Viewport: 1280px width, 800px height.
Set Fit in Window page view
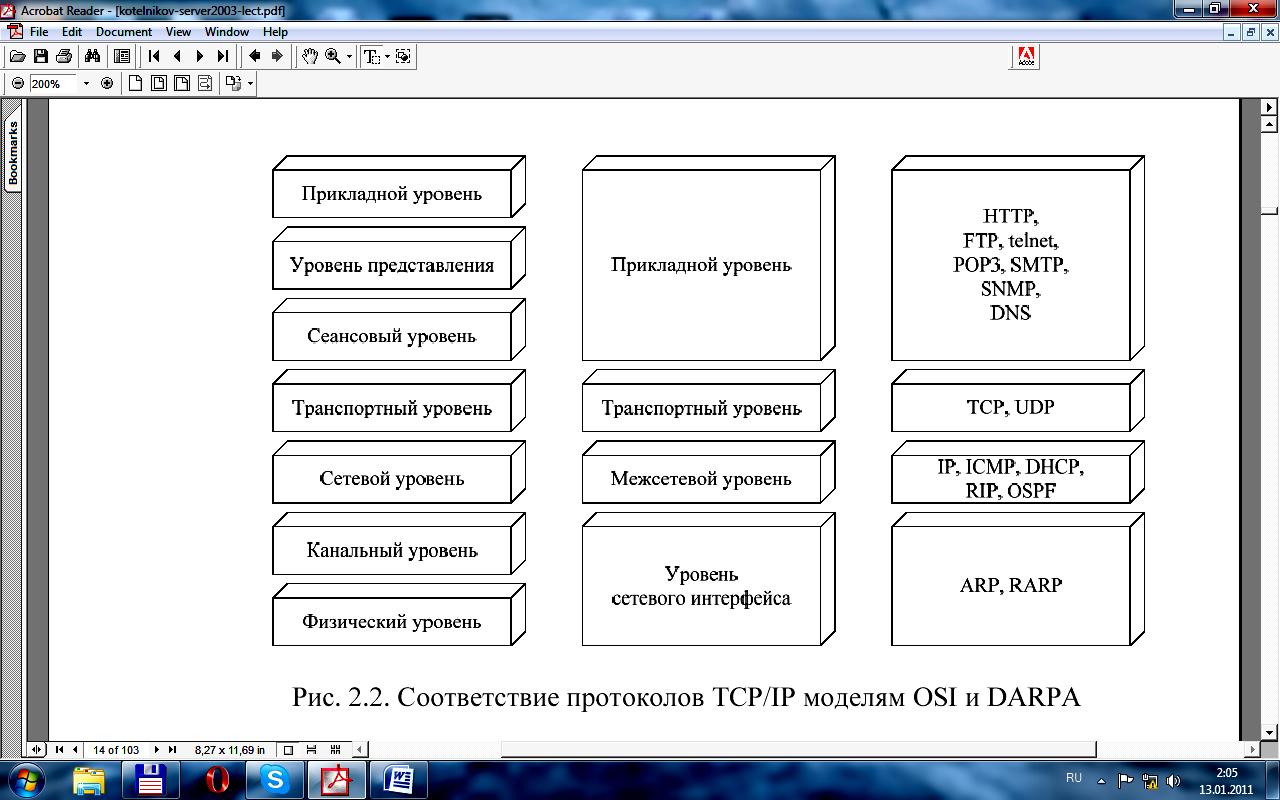158,84
